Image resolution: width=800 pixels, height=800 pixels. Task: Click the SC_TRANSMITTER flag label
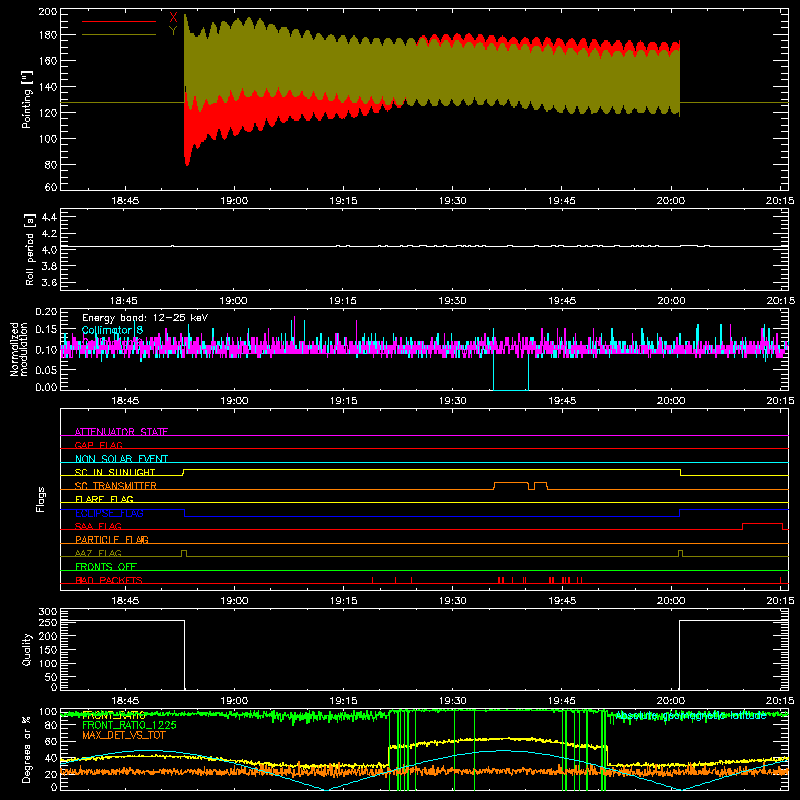[116, 486]
